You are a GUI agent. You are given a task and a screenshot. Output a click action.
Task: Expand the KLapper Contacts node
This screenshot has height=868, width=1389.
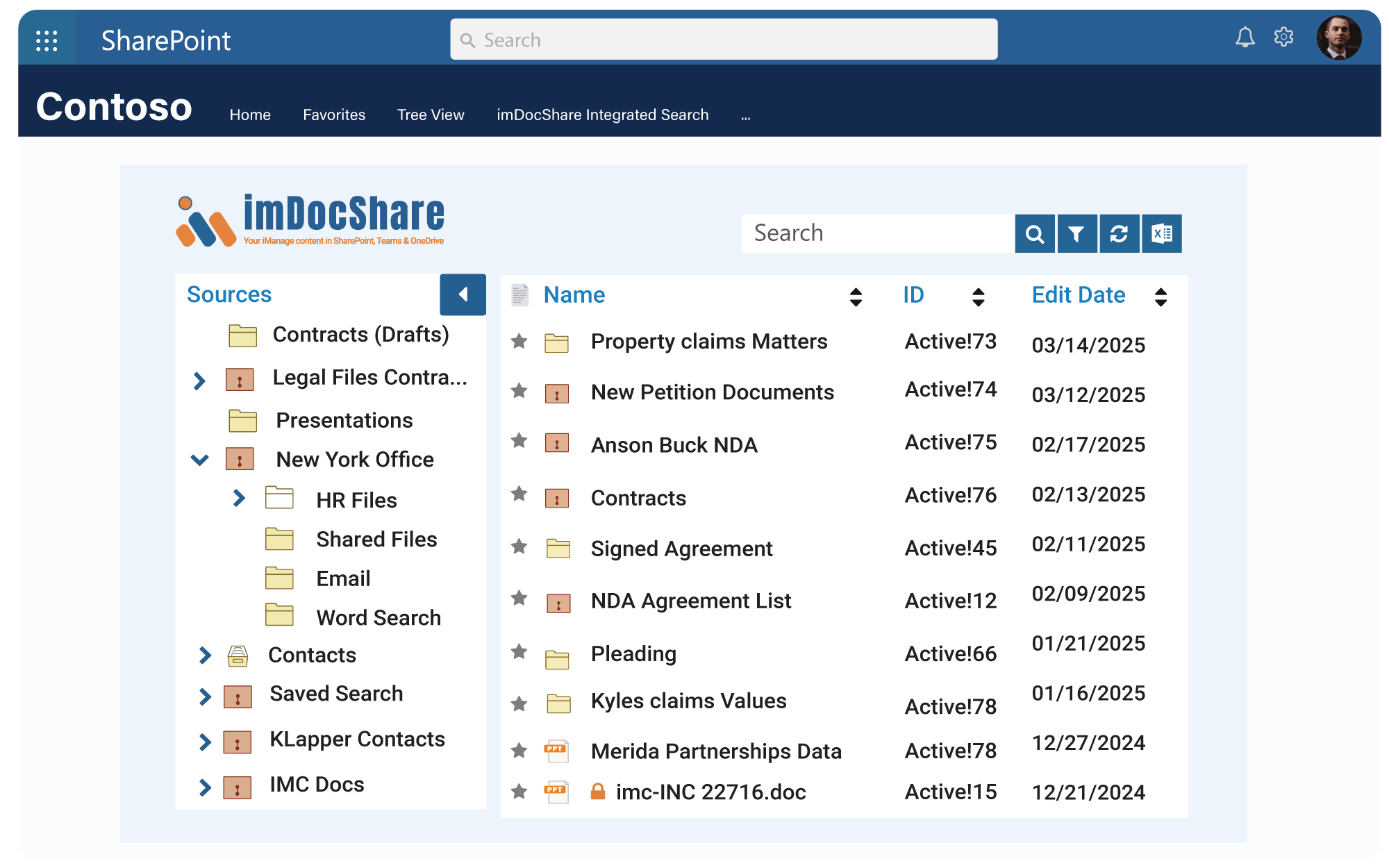click(205, 742)
